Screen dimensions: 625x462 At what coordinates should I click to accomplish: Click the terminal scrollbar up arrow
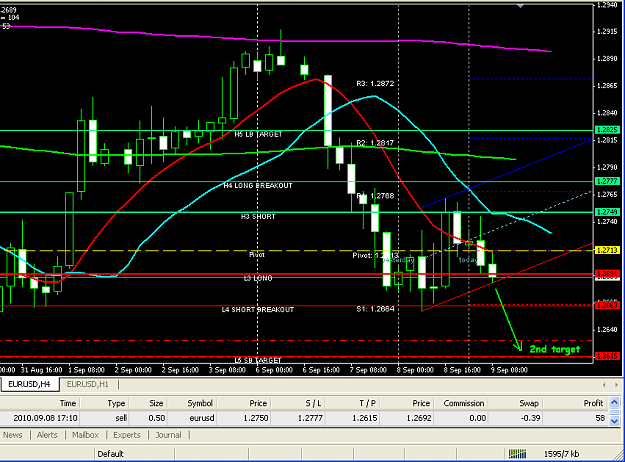click(615, 403)
